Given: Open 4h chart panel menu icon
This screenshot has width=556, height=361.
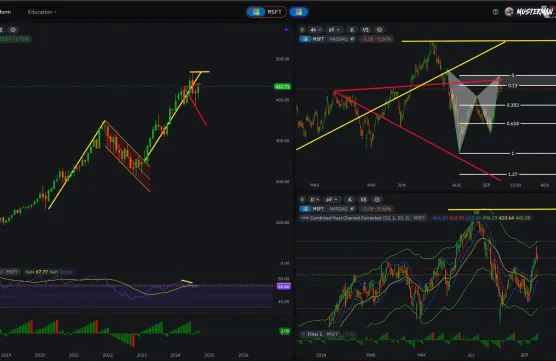Looking at the screenshot, I should [302, 30].
